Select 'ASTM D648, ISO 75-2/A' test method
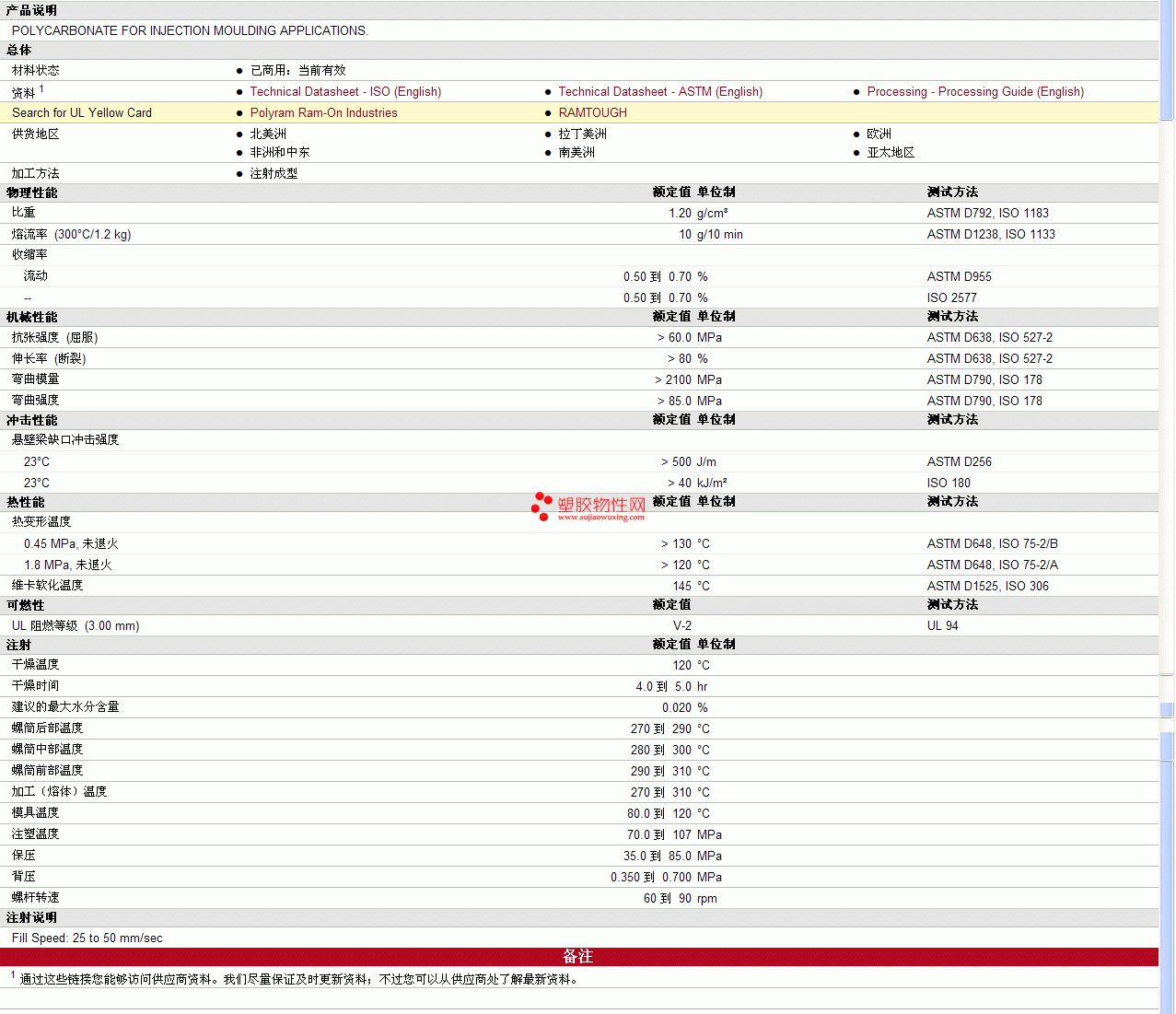The width and height of the screenshot is (1176, 1014). click(993, 565)
